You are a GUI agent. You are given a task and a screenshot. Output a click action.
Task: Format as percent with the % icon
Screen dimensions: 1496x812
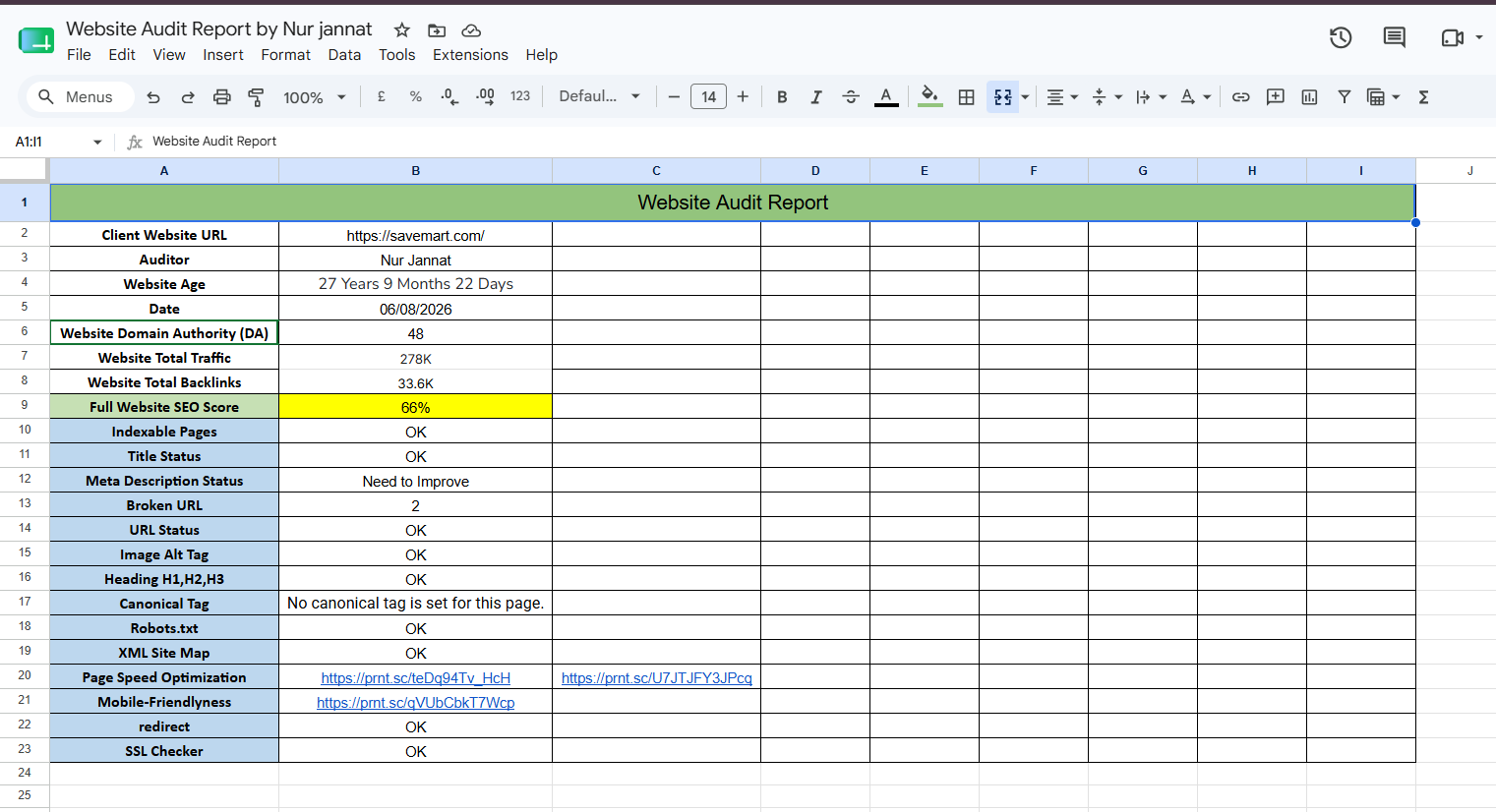point(416,96)
